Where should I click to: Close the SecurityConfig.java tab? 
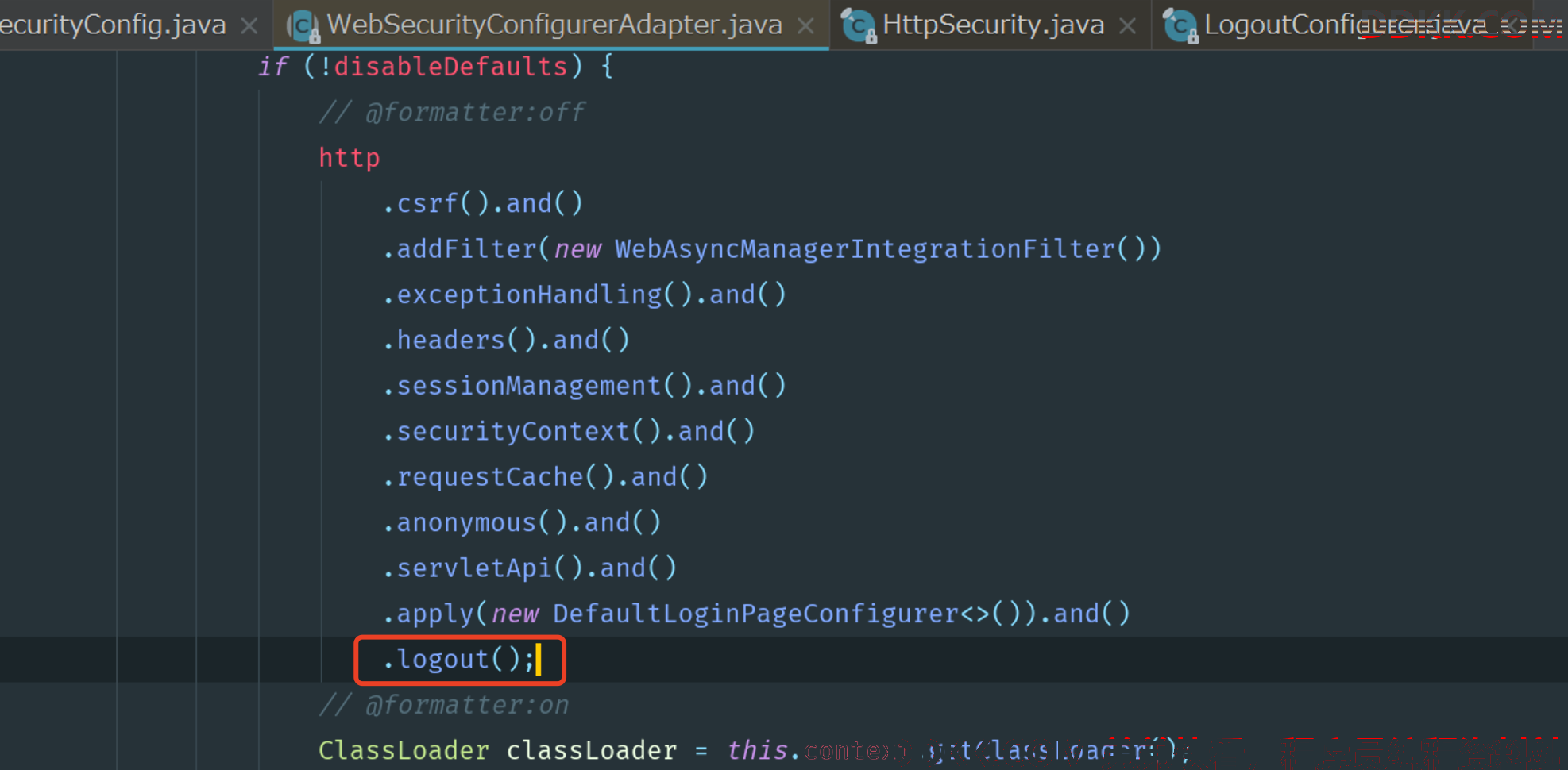click(x=249, y=26)
